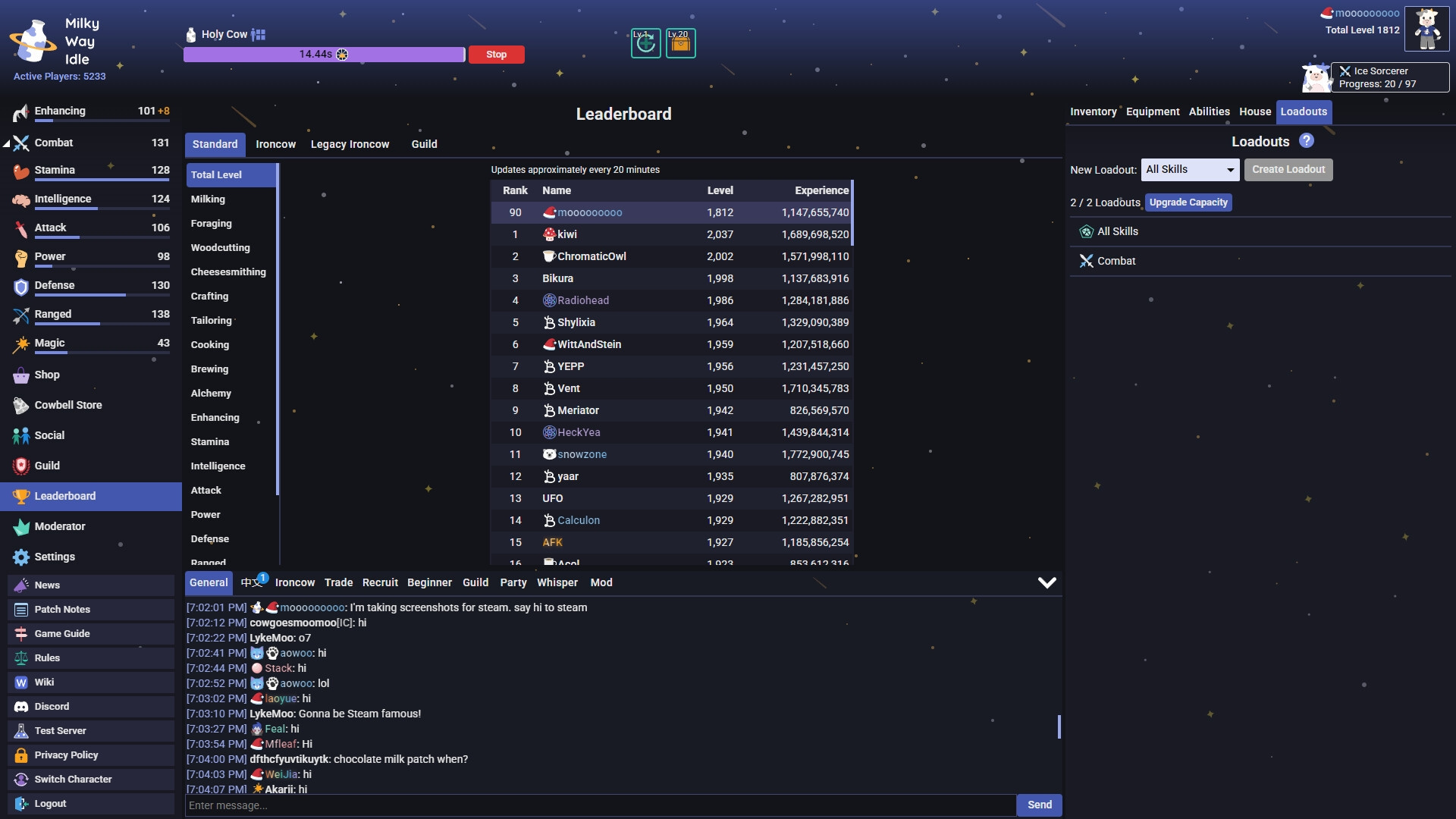Log out via Logout
Viewport: 1456px width, 819px height.
(x=91, y=804)
